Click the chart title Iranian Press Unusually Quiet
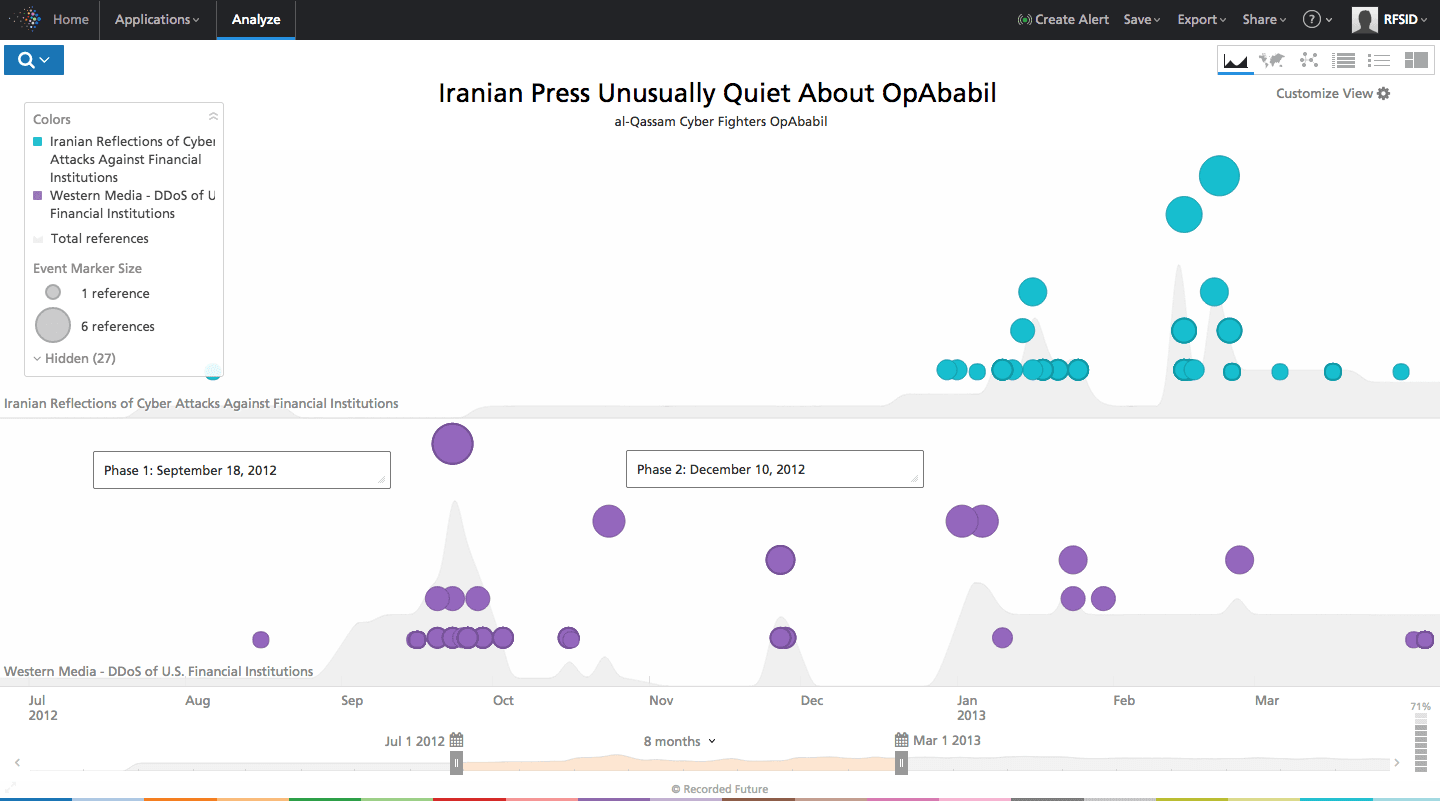1440x801 pixels. tap(717, 93)
